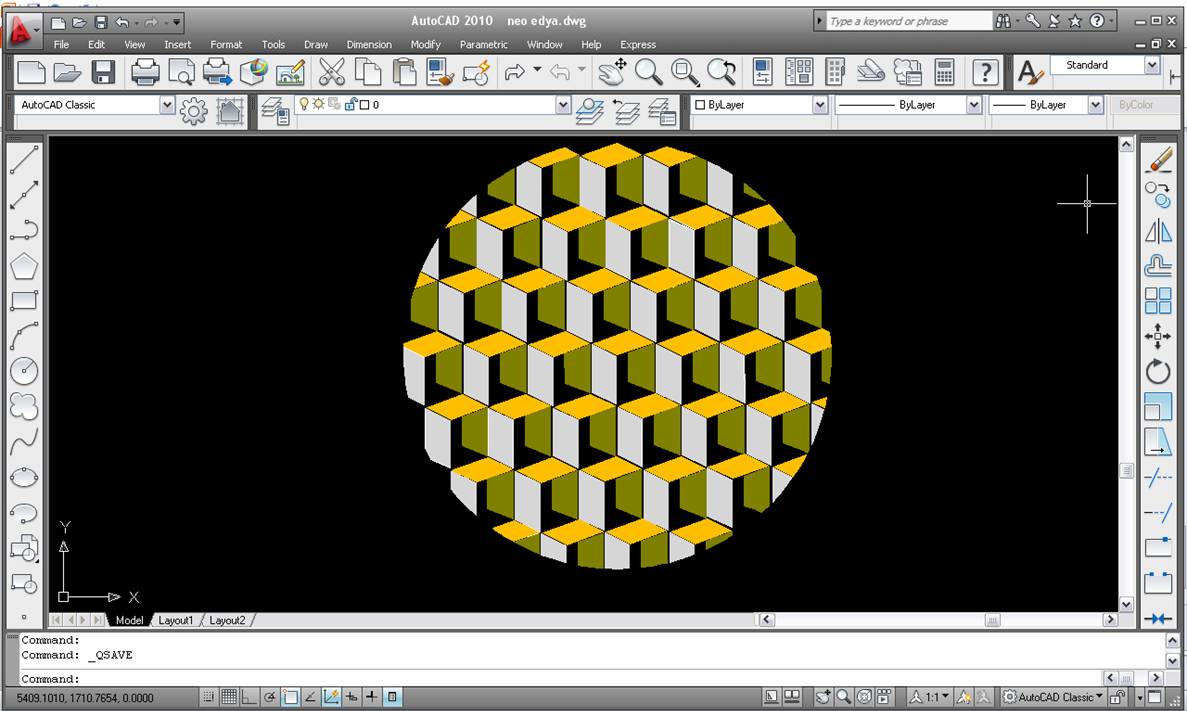Toggle Object Snap Tracking
1187x711 pixels.
tap(310, 697)
